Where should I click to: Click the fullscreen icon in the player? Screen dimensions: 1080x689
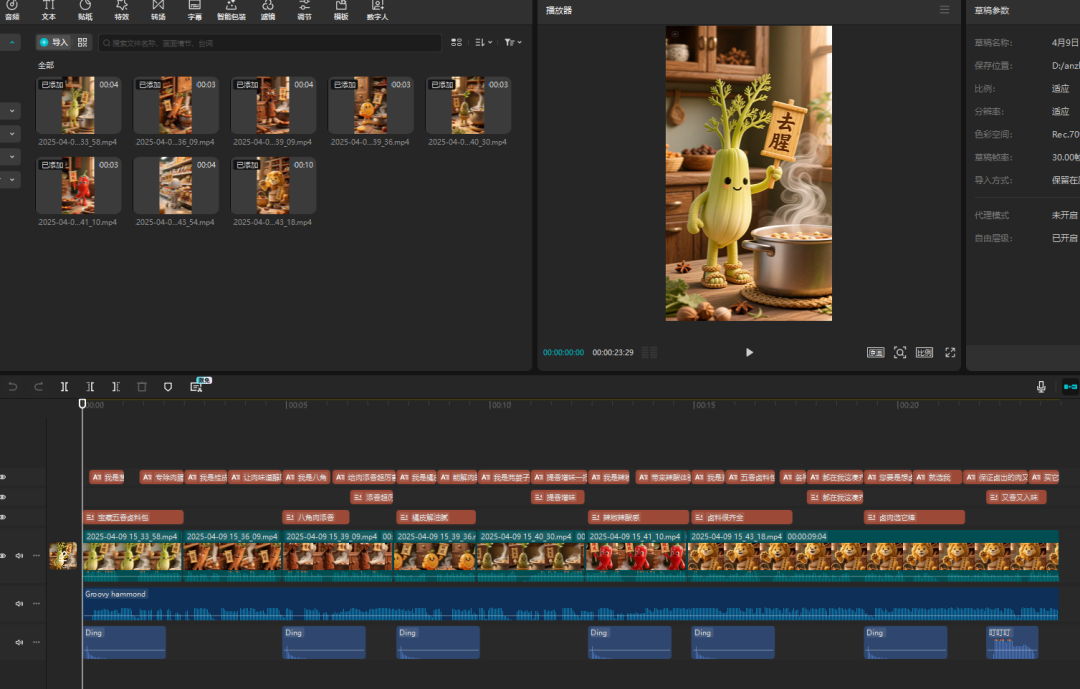(x=950, y=352)
